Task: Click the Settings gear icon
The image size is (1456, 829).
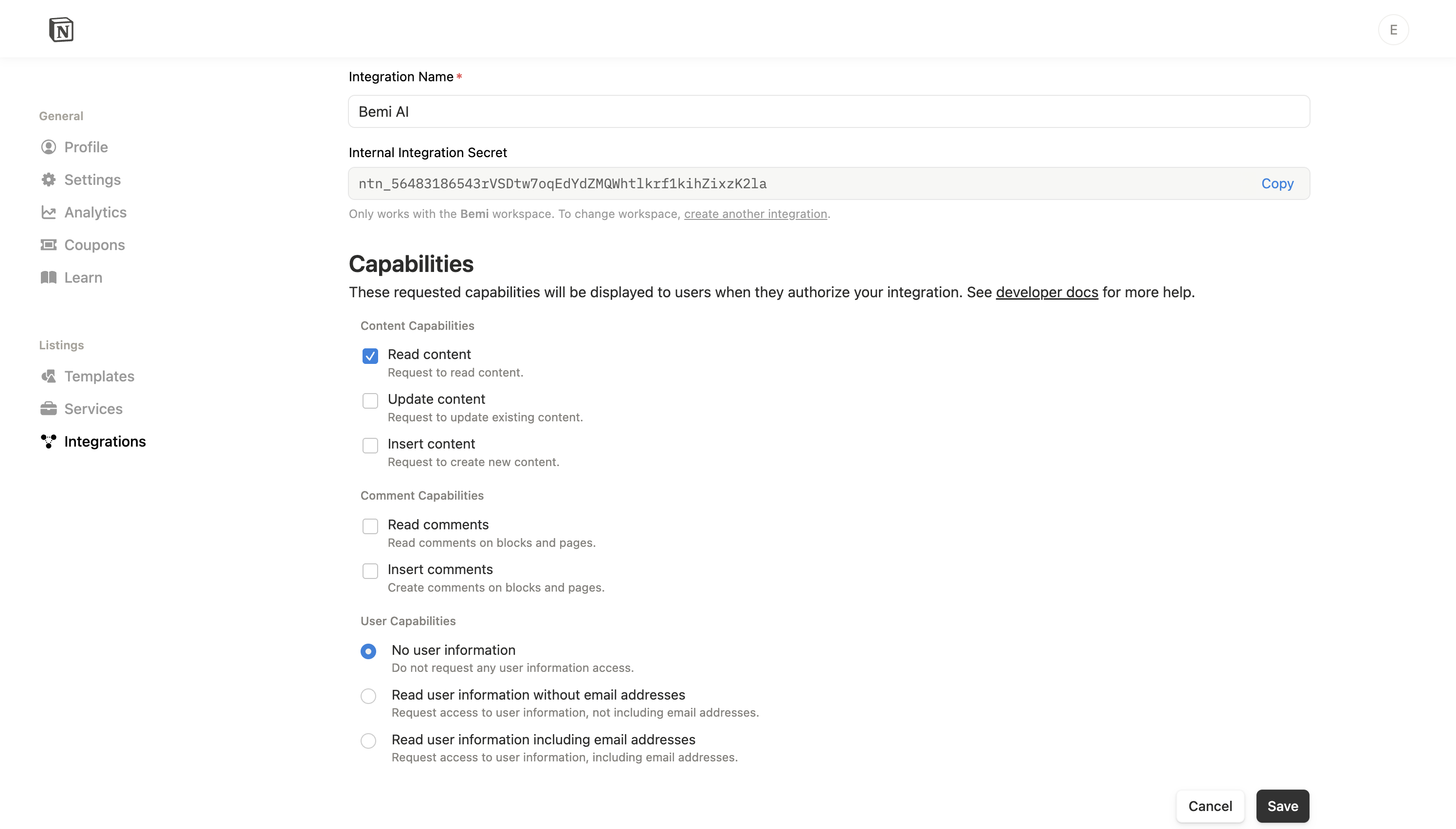Action: pyautogui.click(x=48, y=180)
